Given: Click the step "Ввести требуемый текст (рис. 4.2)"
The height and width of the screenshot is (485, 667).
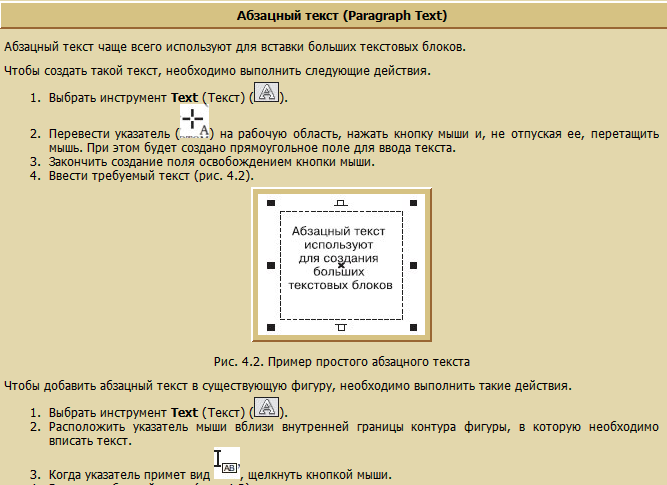Looking at the screenshot, I should 151,175.
